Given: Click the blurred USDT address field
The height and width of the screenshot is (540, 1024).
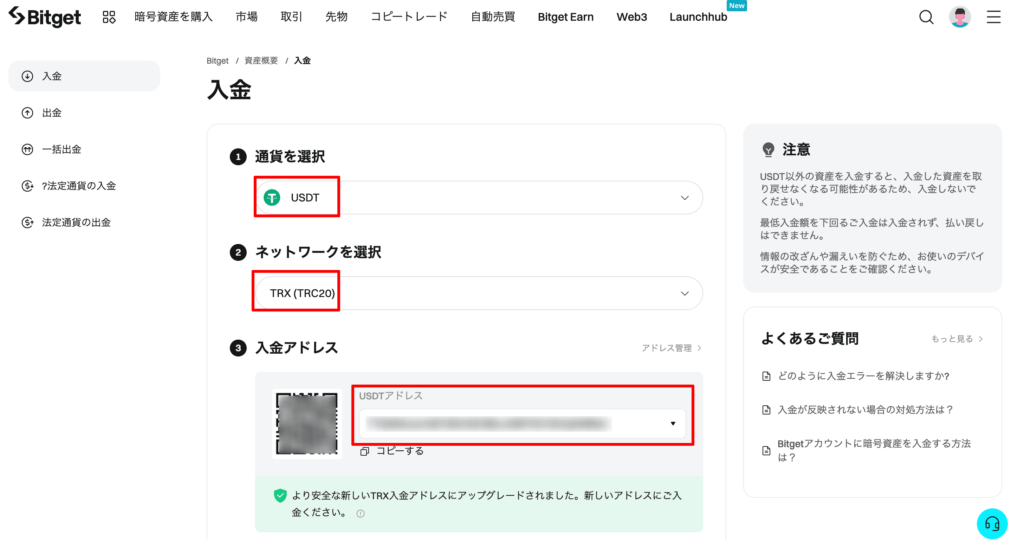Looking at the screenshot, I should pos(522,424).
